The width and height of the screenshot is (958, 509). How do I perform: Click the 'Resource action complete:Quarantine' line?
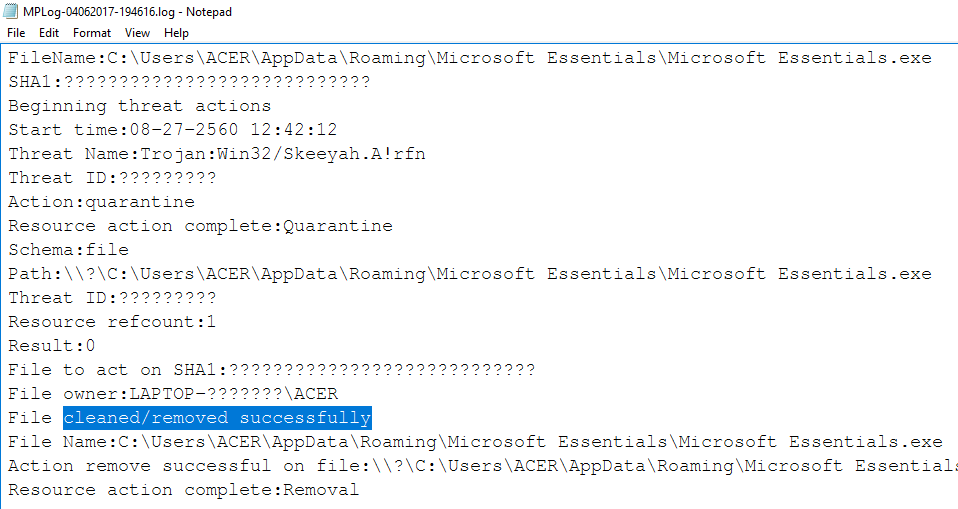pyautogui.click(x=200, y=226)
